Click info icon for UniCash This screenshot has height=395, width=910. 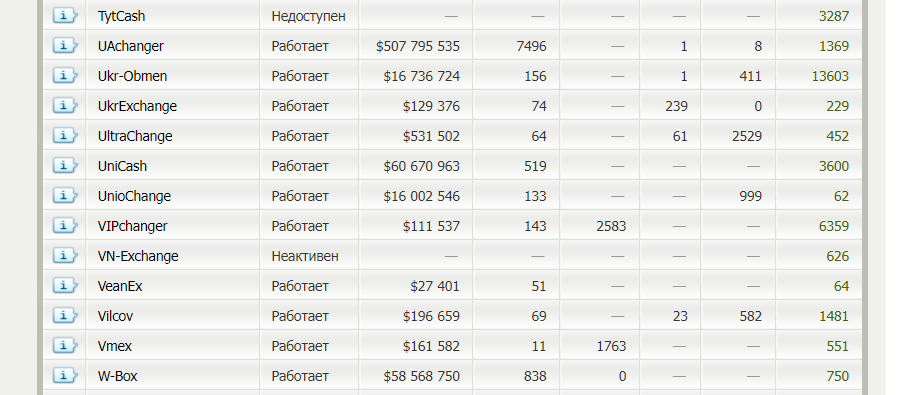(x=65, y=165)
